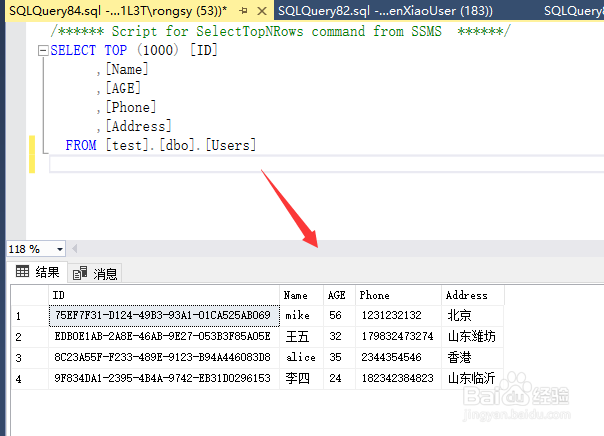Click ID cell 9F834DA1-2395-4B4A-9742-EB31D0296153
The height and width of the screenshot is (436, 604).
coord(164,379)
